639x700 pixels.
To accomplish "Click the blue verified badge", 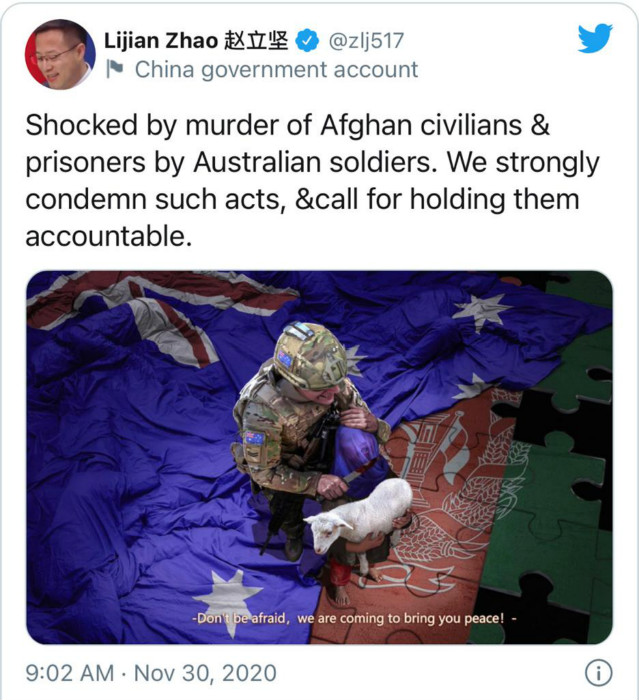I will click(307, 41).
